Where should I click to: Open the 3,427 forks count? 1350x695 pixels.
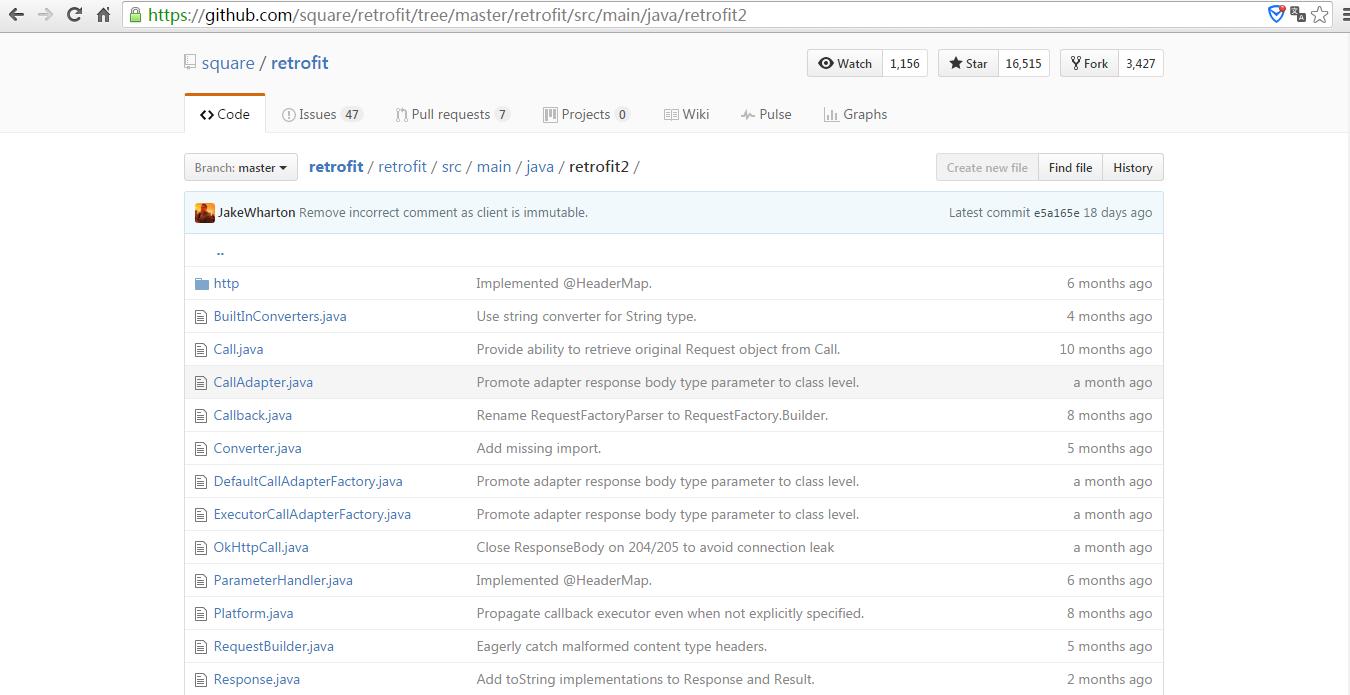(x=1140, y=63)
